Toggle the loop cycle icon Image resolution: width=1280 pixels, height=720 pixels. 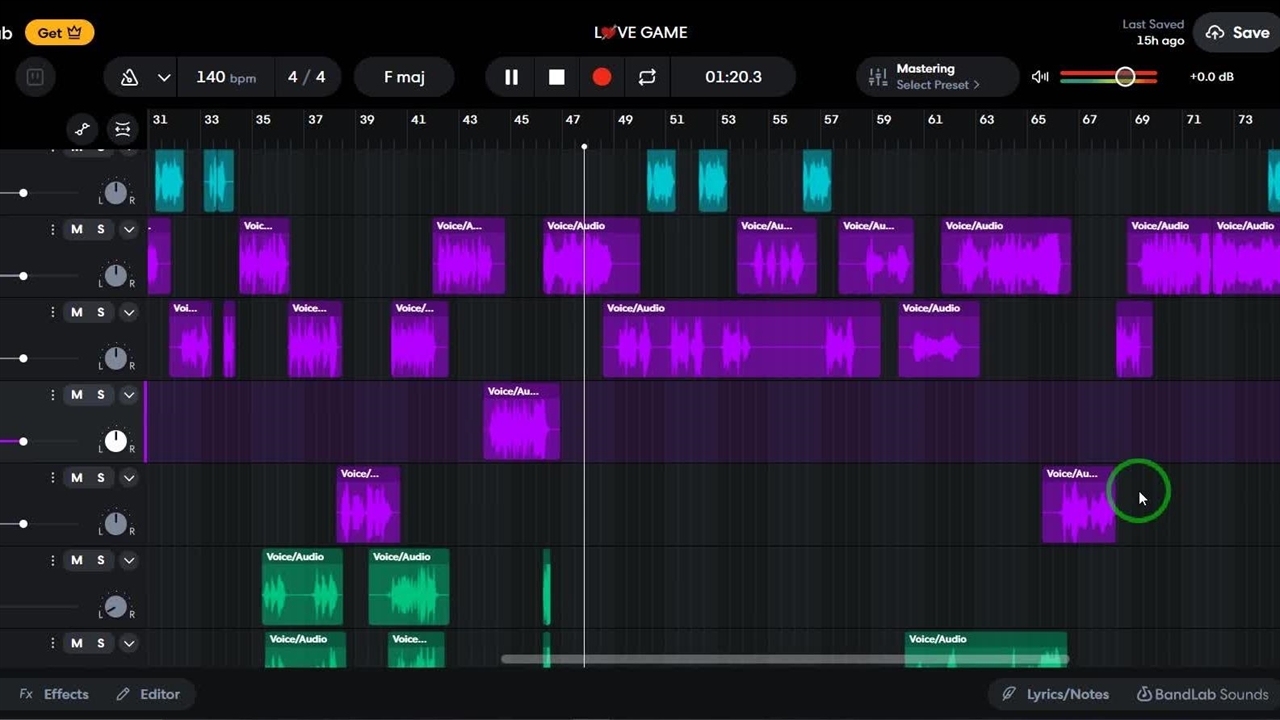[647, 77]
